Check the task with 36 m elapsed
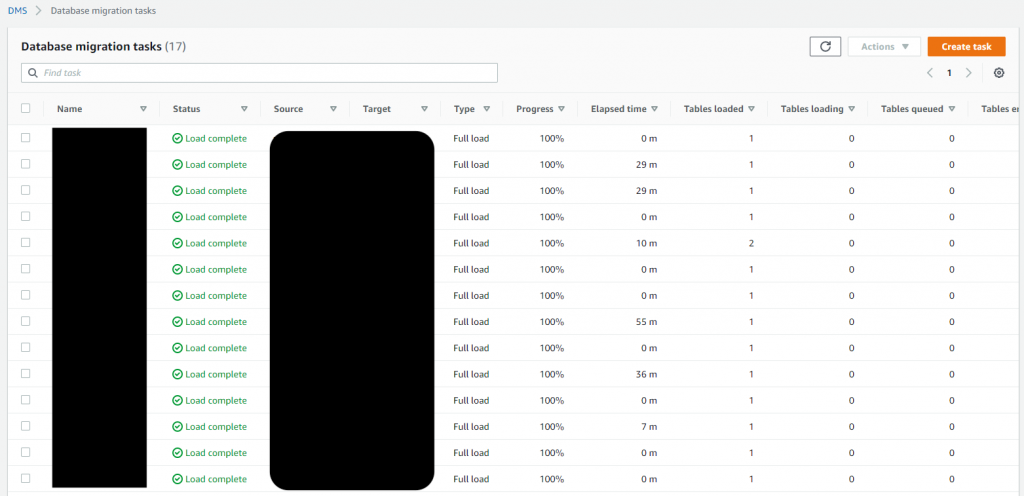This screenshot has height=496, width=1024. coord(25,373)
